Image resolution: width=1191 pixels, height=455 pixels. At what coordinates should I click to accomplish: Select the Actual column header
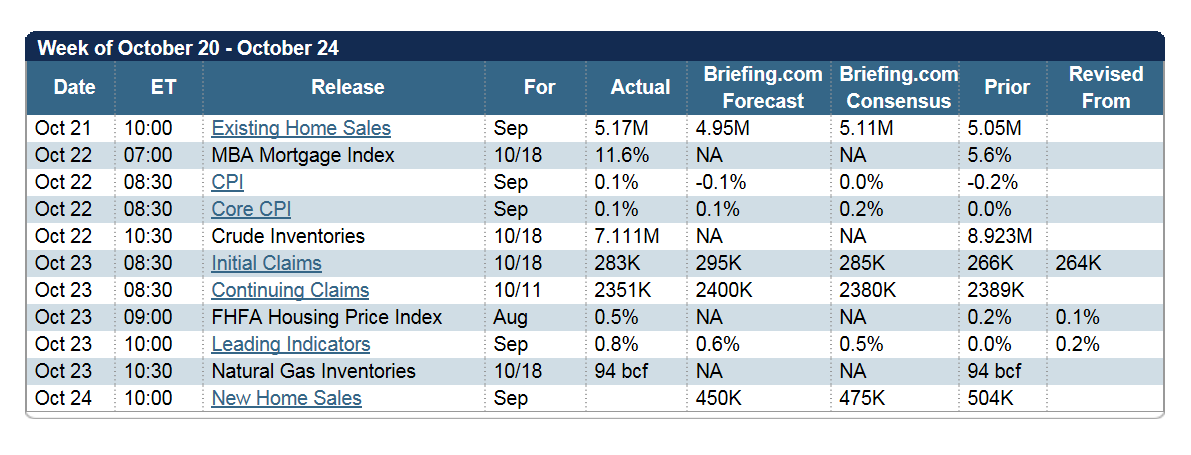[x=640, y=87]
